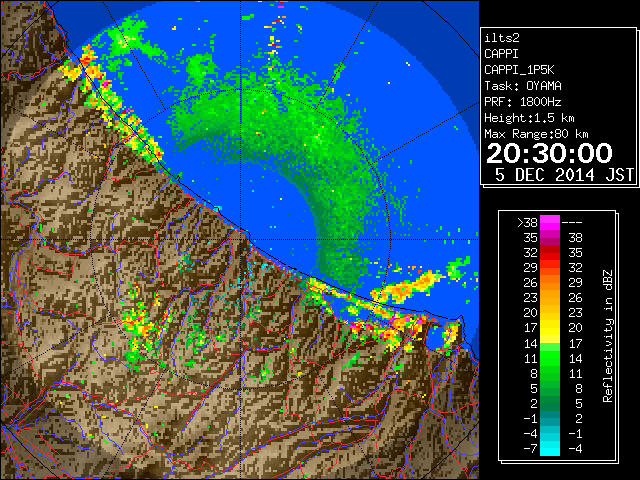640x480 pixels.
Task: Click the '---' legend entry
Action: coord(572,223)
